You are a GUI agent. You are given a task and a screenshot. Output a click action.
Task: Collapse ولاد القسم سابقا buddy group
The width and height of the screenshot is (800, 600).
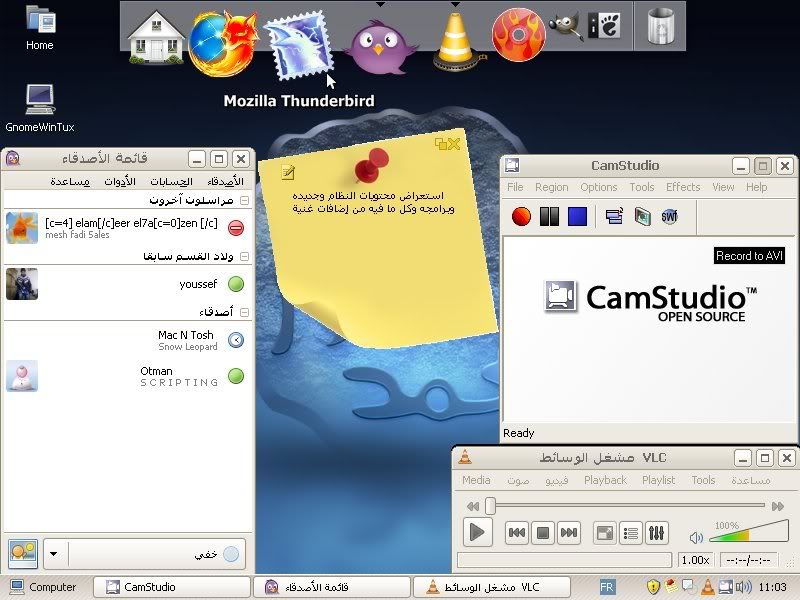pos(245,256)
